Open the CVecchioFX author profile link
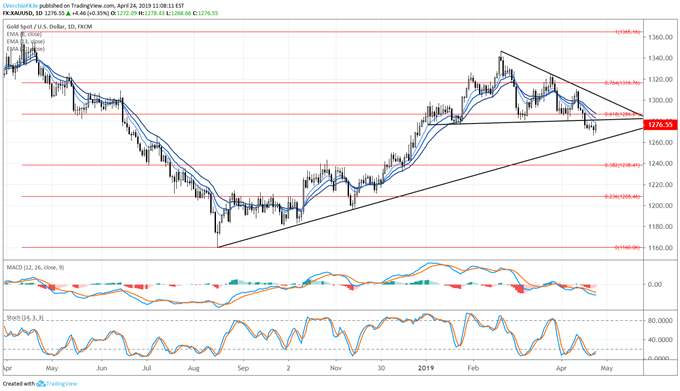The height and width of the screenshot is (391, 680). tap(20, 6)
